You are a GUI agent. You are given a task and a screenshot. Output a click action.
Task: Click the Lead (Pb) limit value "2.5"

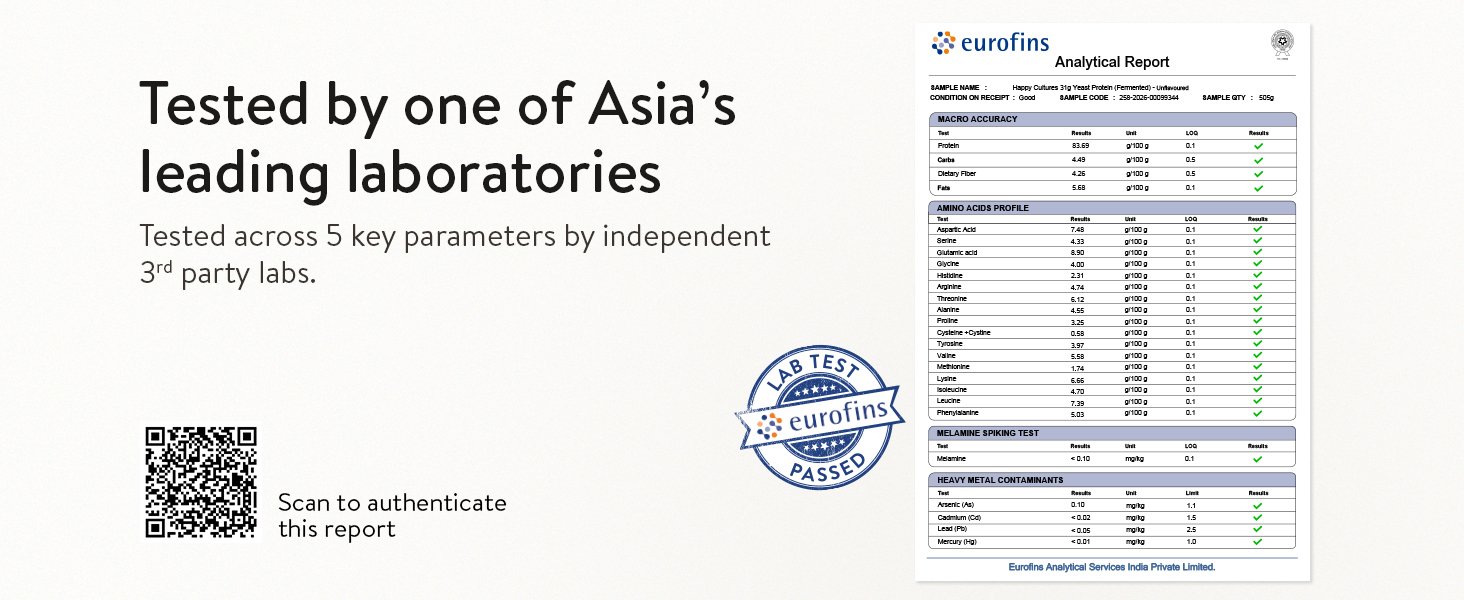pyautogui.click(x=1191, y=530)
